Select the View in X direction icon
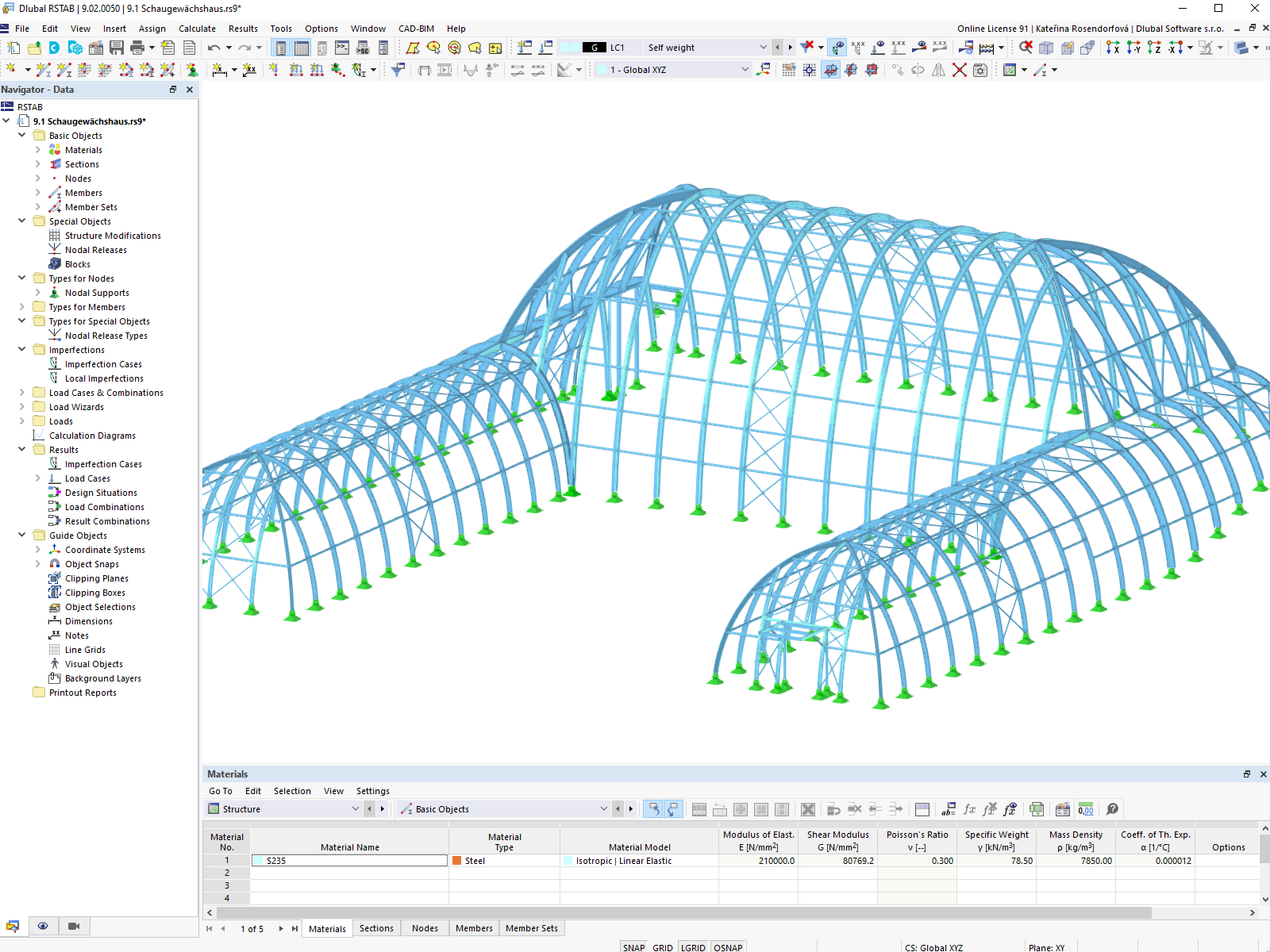1270x952 pixels. (1114, 48)
